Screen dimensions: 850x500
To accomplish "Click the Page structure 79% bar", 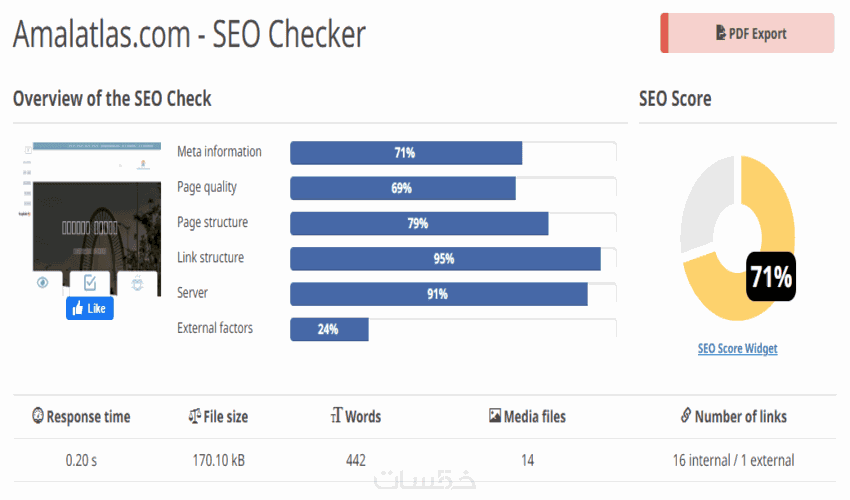I will 419,223.
